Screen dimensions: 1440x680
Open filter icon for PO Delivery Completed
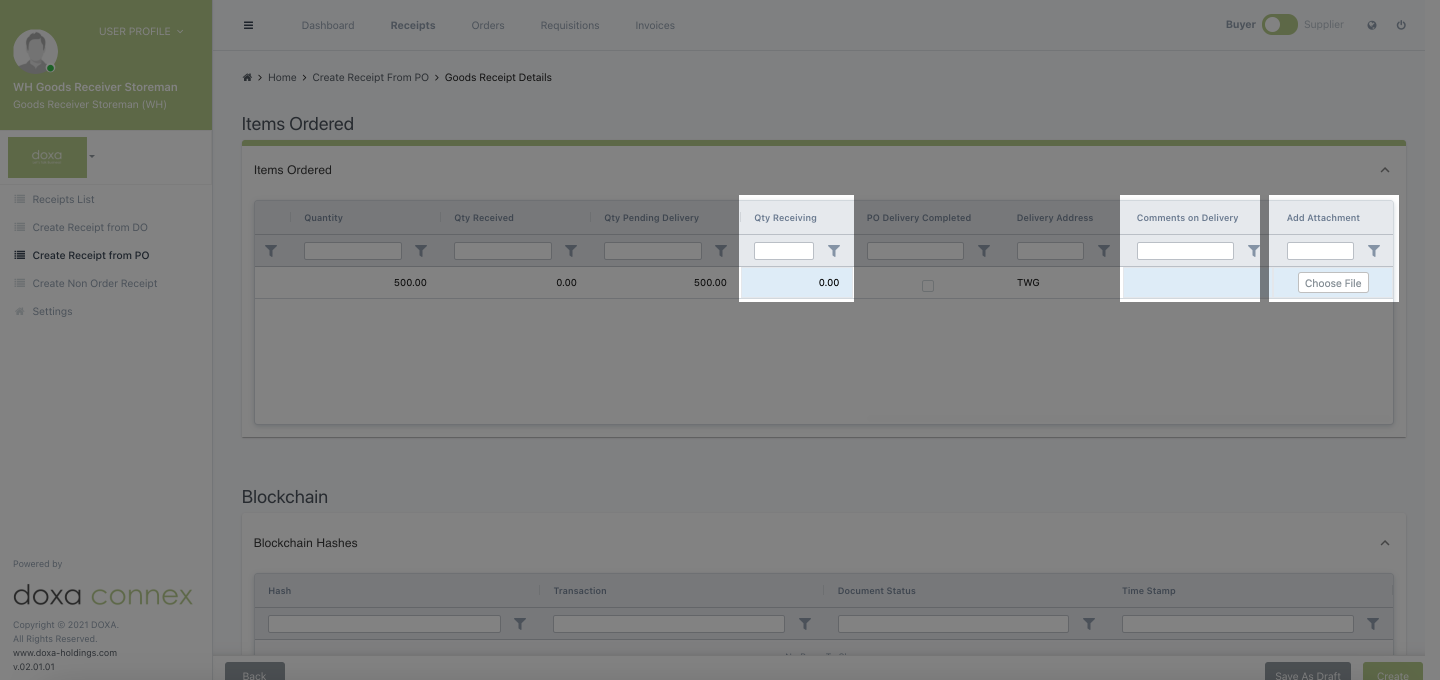coord(984,251)
